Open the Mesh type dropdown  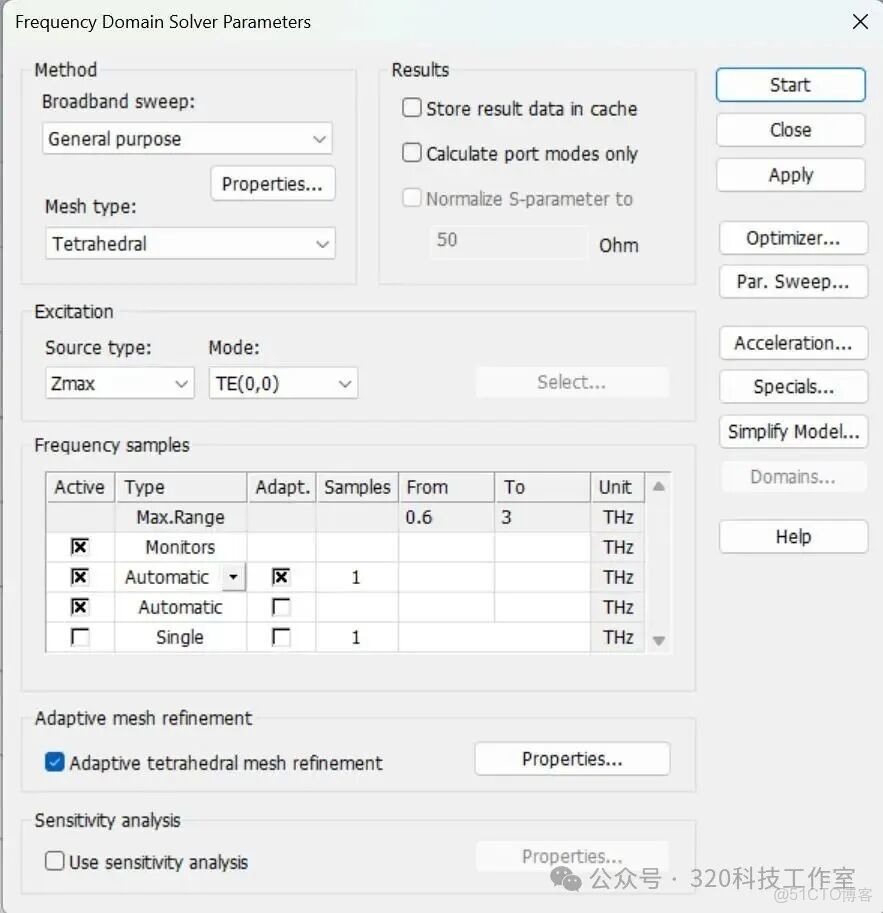(322, 243)
